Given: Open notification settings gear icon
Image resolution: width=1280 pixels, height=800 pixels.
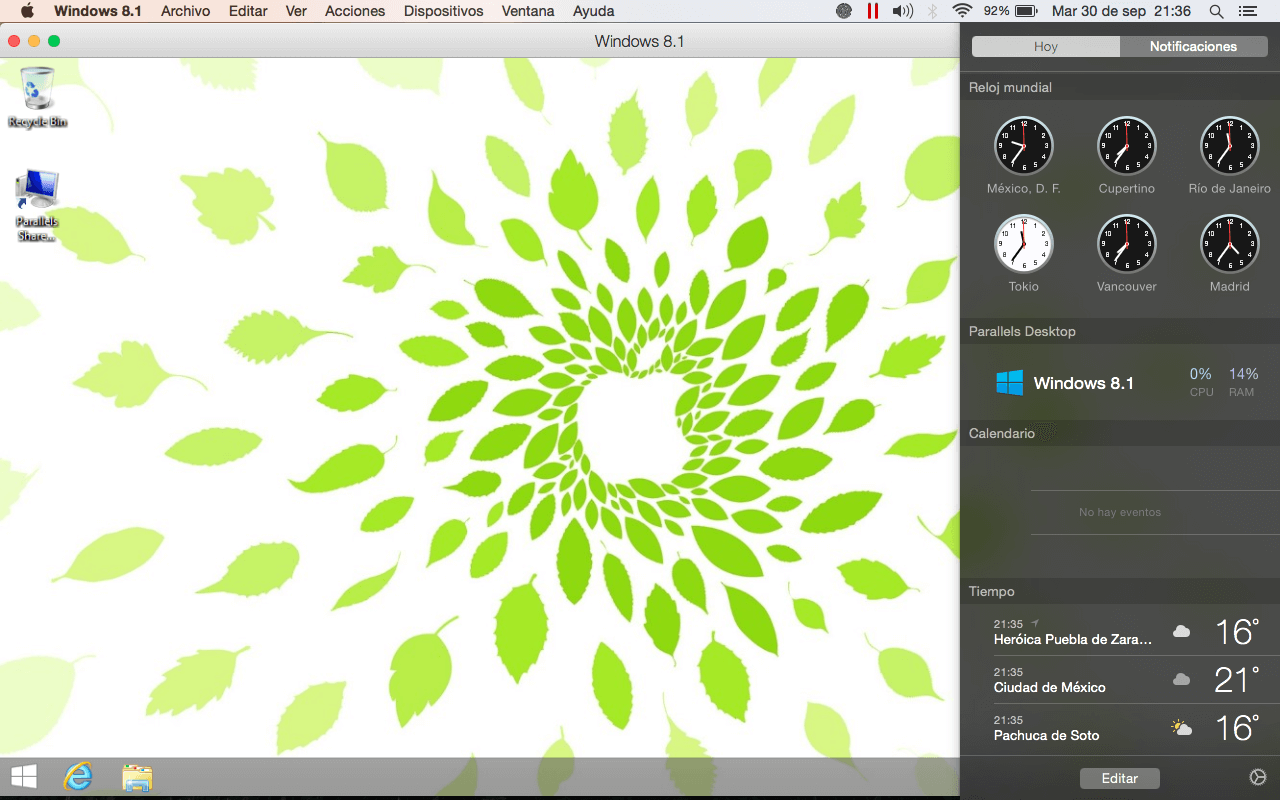Looking at the screenshot, I should pos(1258,777).
